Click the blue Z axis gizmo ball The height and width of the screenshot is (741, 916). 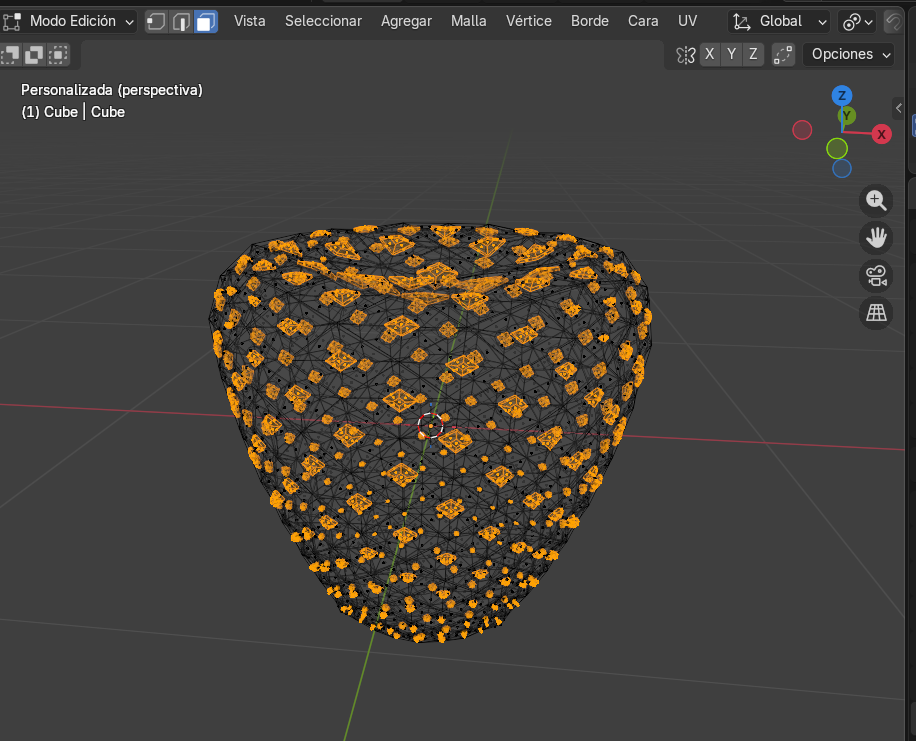(x=842, y=96)
